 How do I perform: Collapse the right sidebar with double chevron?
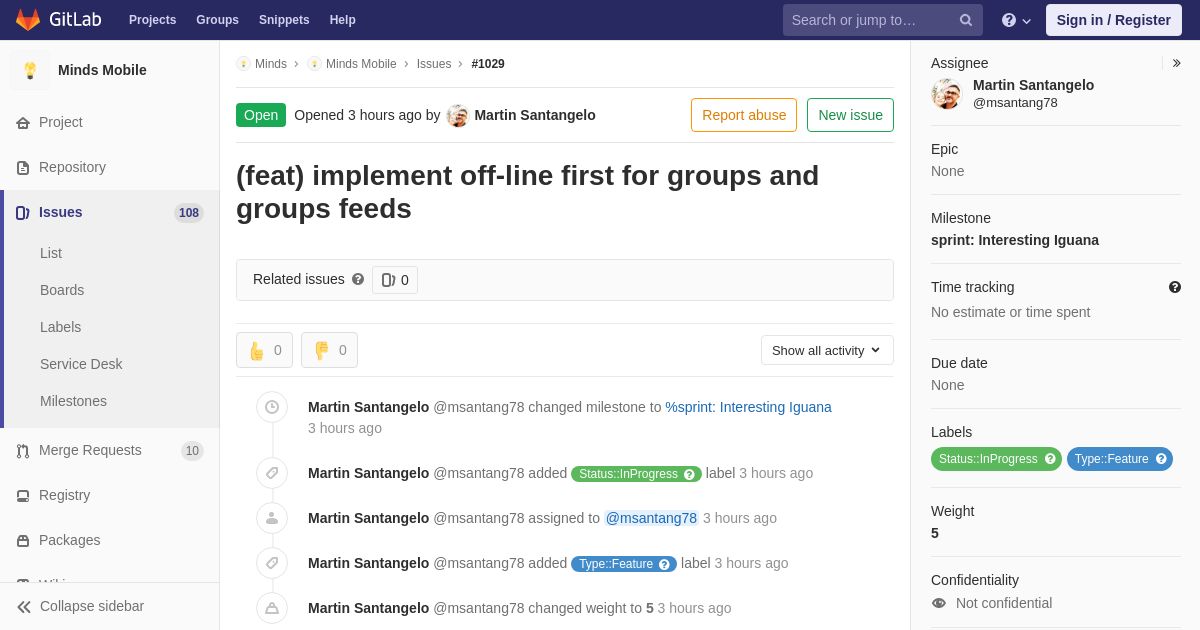click(x=1176, y=63)
